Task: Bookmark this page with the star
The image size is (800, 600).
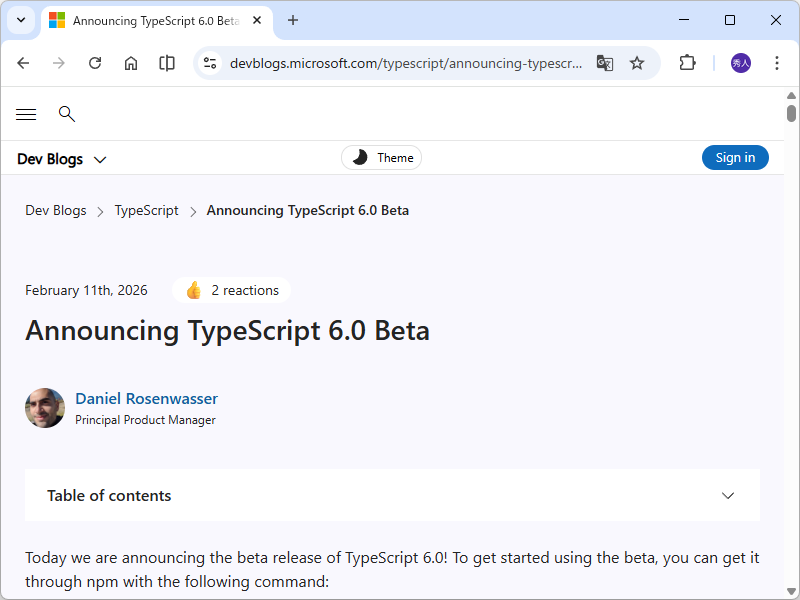Action: click(x=637, y=63)
